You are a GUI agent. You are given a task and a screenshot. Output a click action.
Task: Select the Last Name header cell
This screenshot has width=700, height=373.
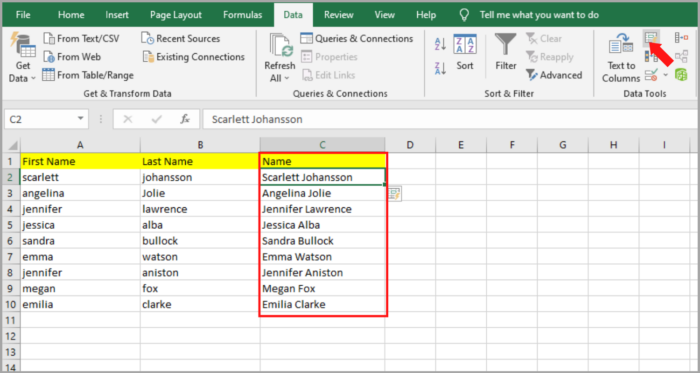click(200, 161)
